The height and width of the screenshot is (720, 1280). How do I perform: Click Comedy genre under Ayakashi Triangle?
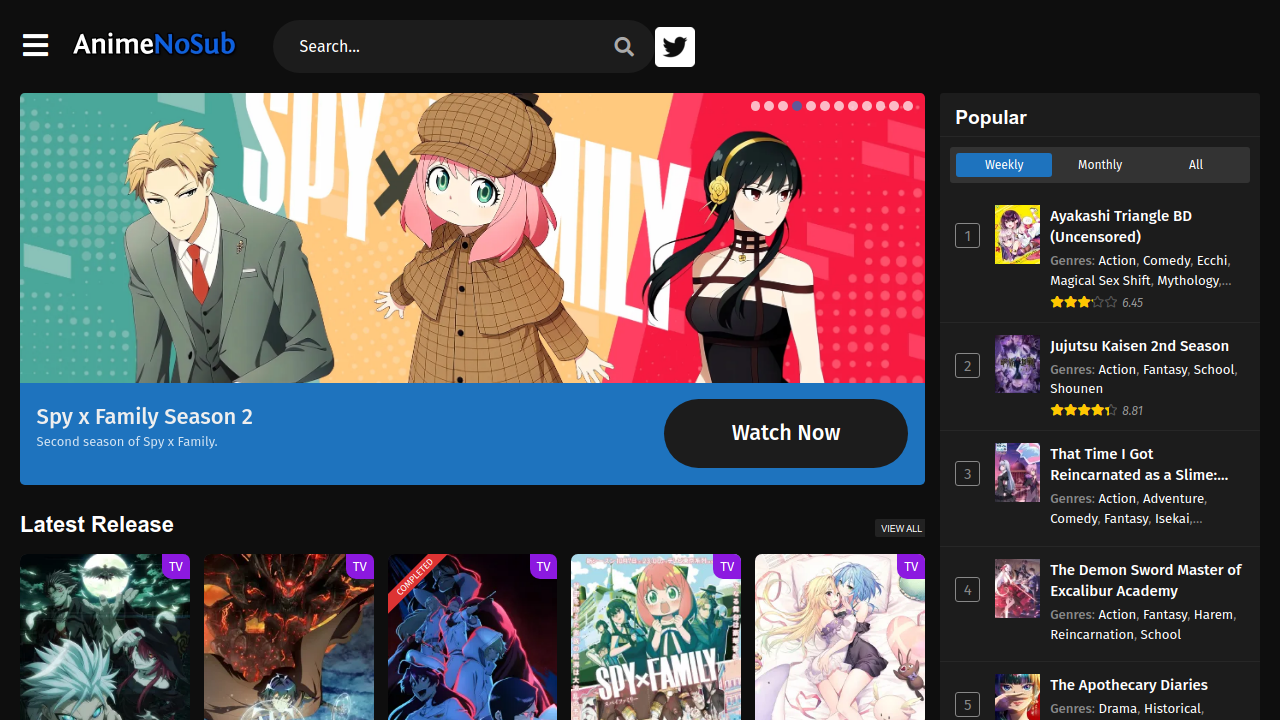click(x=1166, y=260)
